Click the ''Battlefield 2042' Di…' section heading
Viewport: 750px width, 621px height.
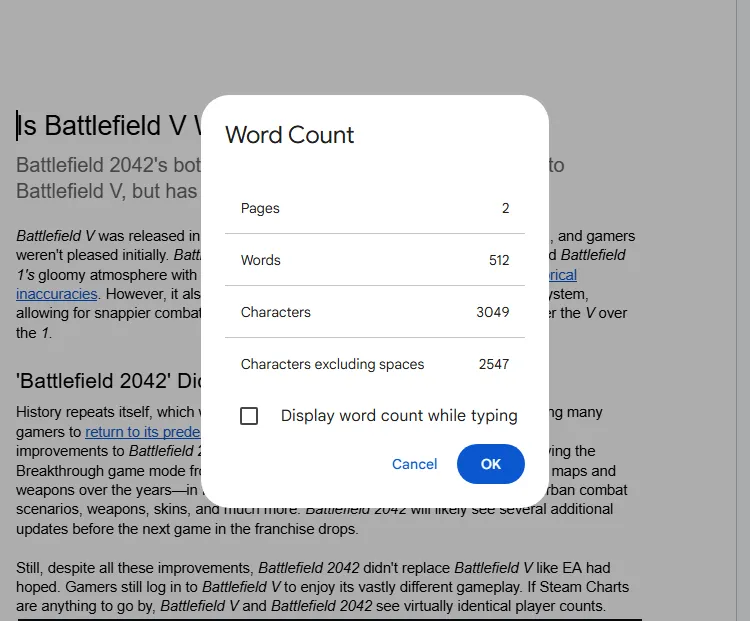tap(109, 381)
